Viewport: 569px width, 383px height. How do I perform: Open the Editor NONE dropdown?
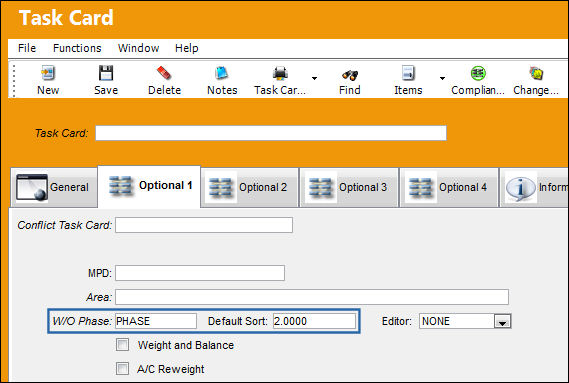(503, 321)
